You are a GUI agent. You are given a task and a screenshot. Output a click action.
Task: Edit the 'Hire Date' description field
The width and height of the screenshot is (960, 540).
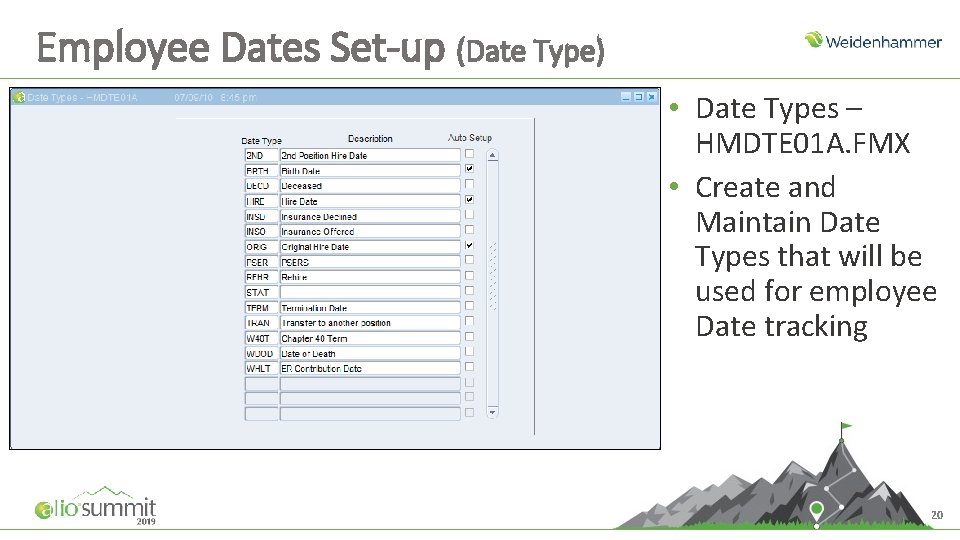pyautogui.click(x=370, y=201)
